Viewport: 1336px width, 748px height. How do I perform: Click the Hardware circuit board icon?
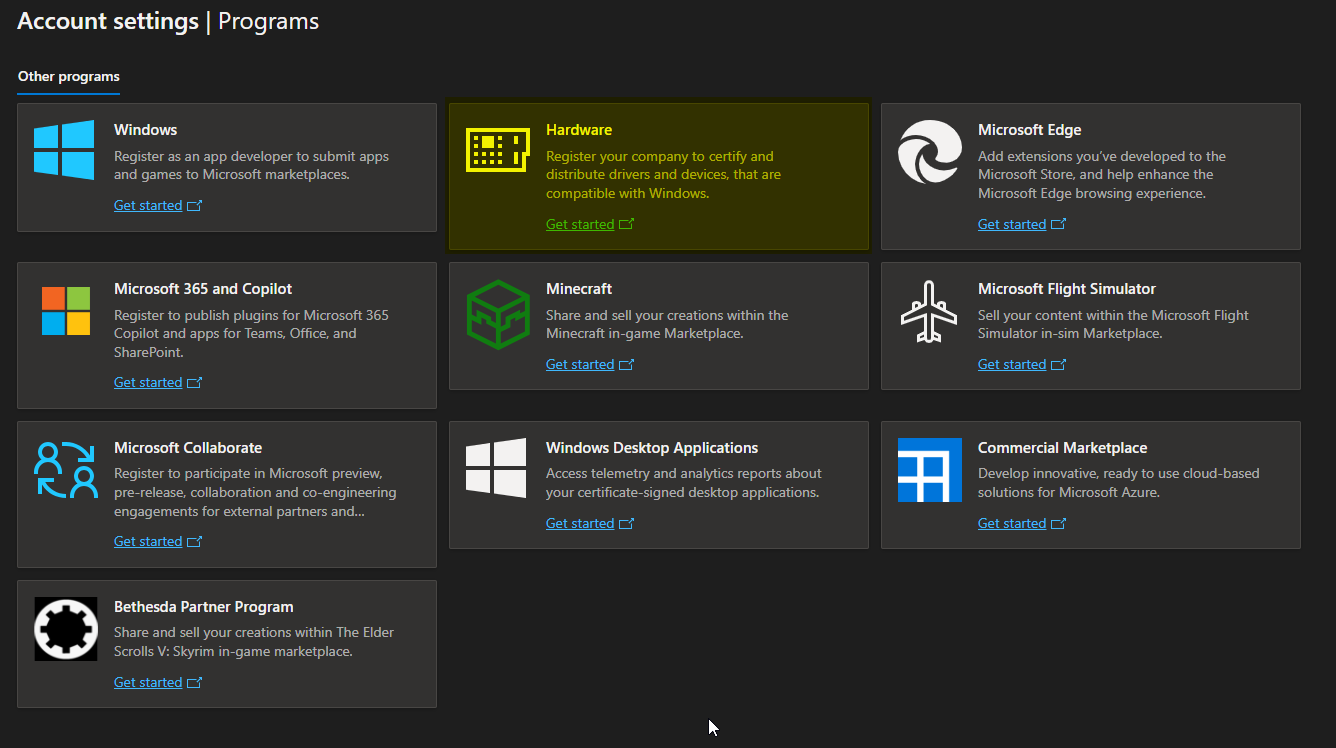coord(498,150)
